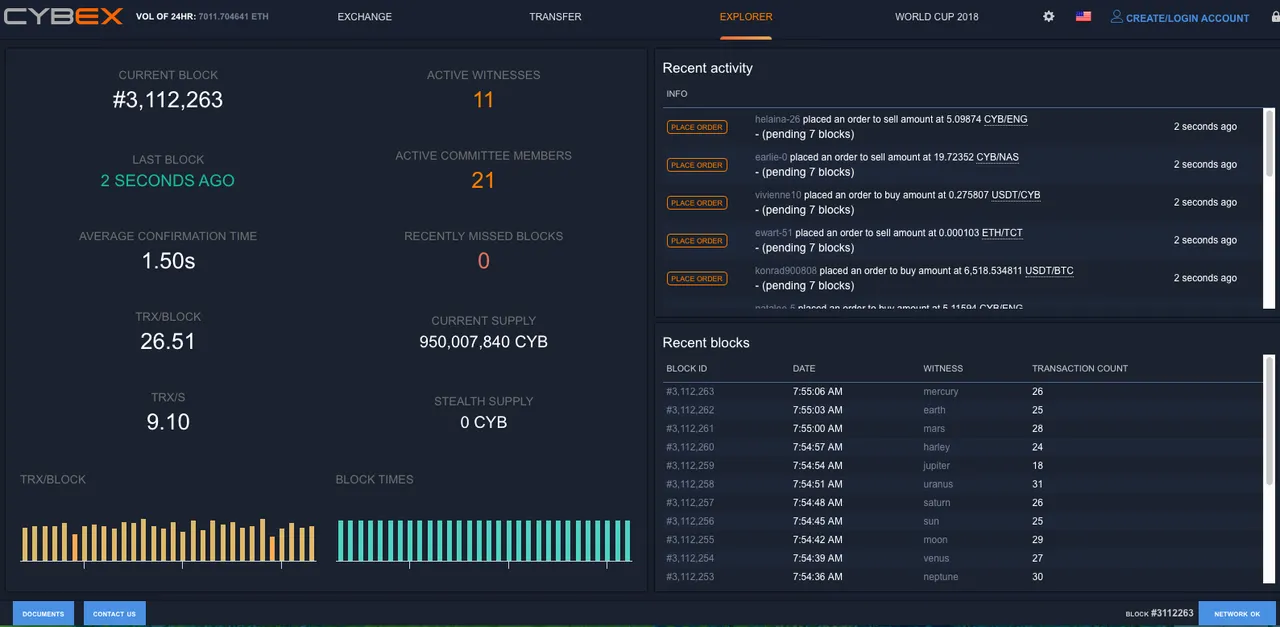Click the 24HR volume 7011.704641 ETH
Image resolution: width=1280 pixels, height=627 pixels.
[x=233, y=17]
